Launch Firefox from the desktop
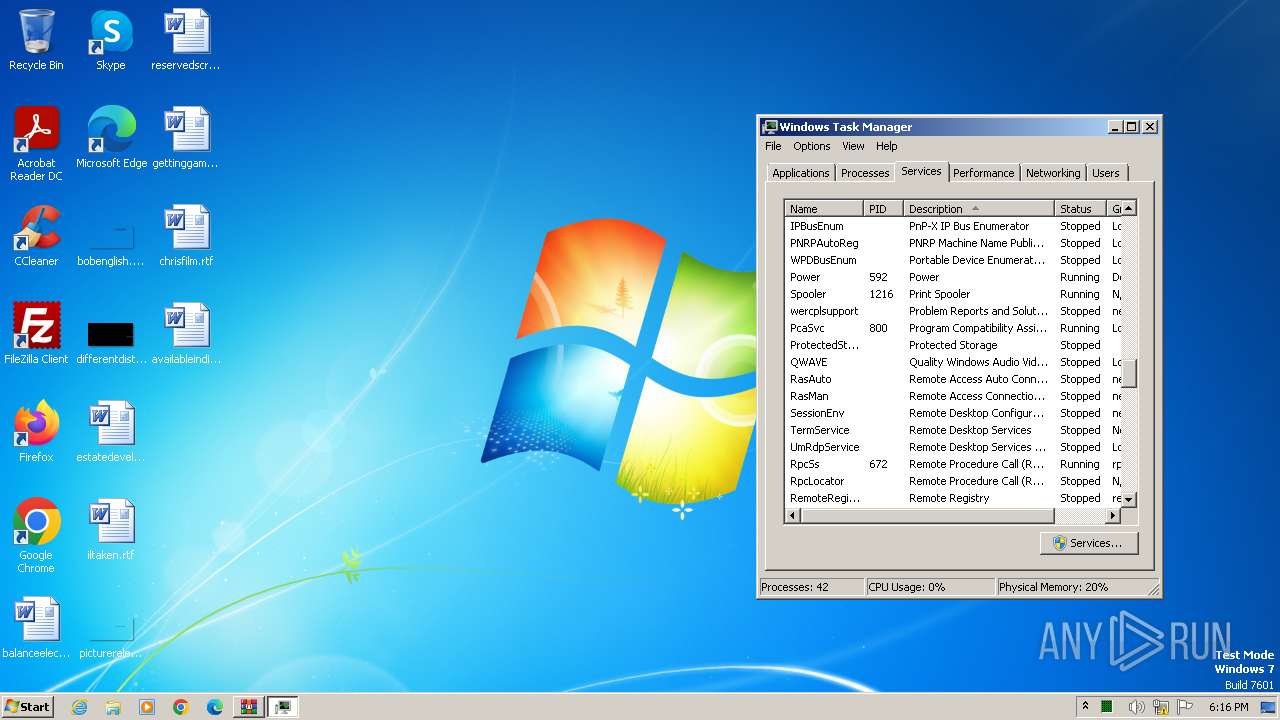1280x720 pixels. [x=36, y=432]
